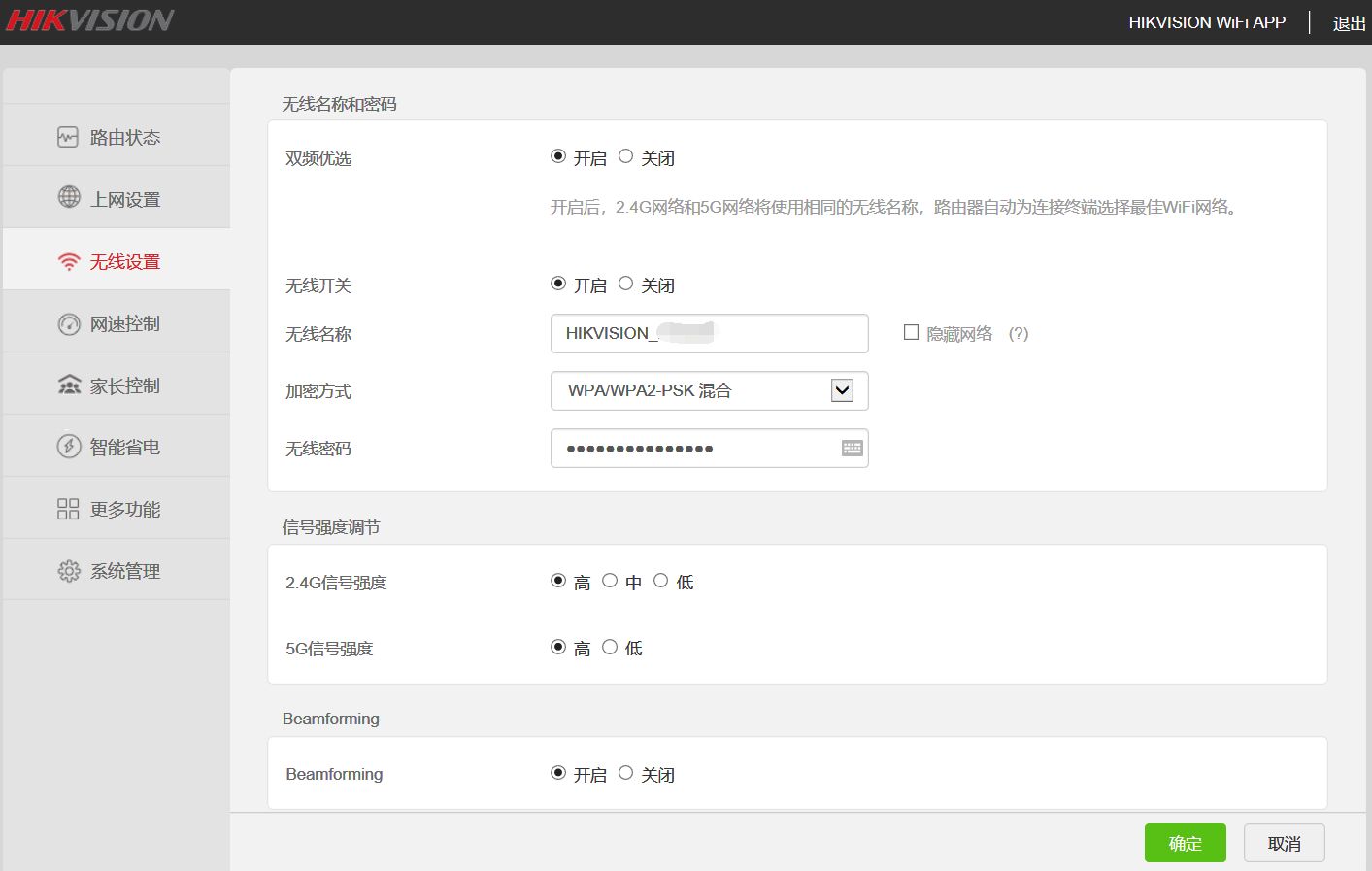Click the 无线设置 WiFi icon
The image size is (1372, 871).
(69, 261)
